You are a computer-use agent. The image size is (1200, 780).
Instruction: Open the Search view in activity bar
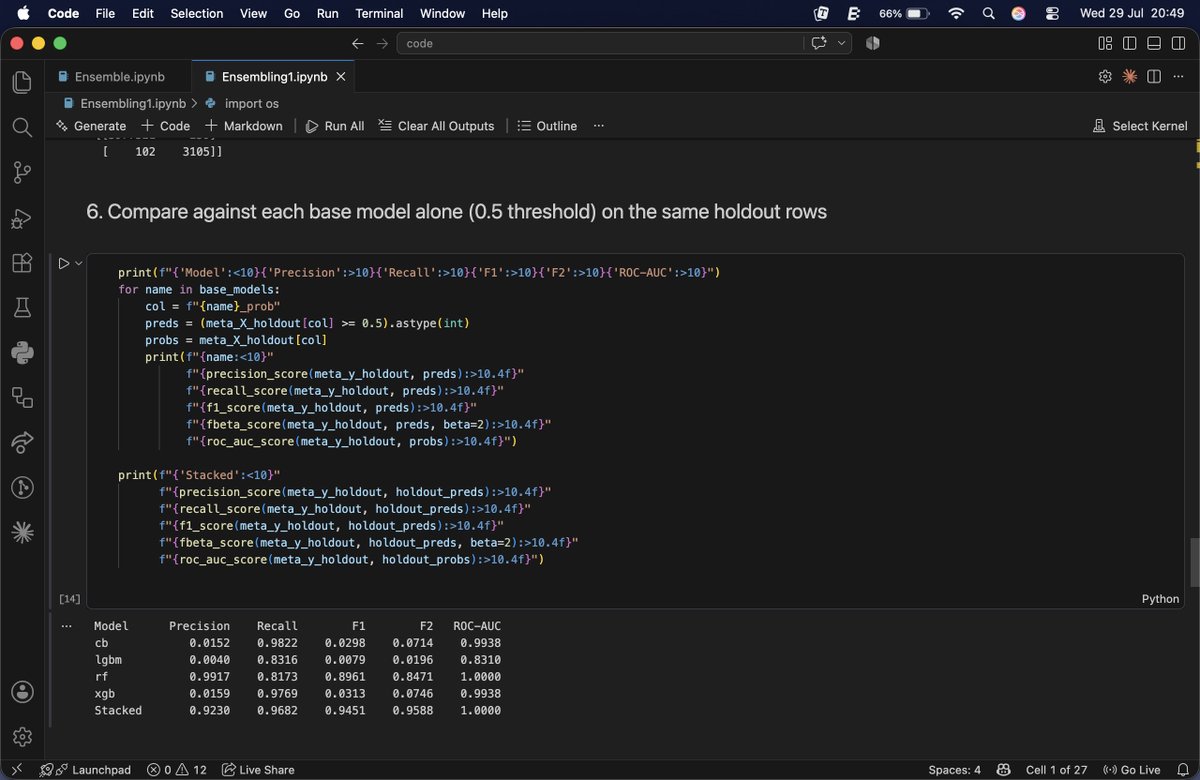point(22,127)
